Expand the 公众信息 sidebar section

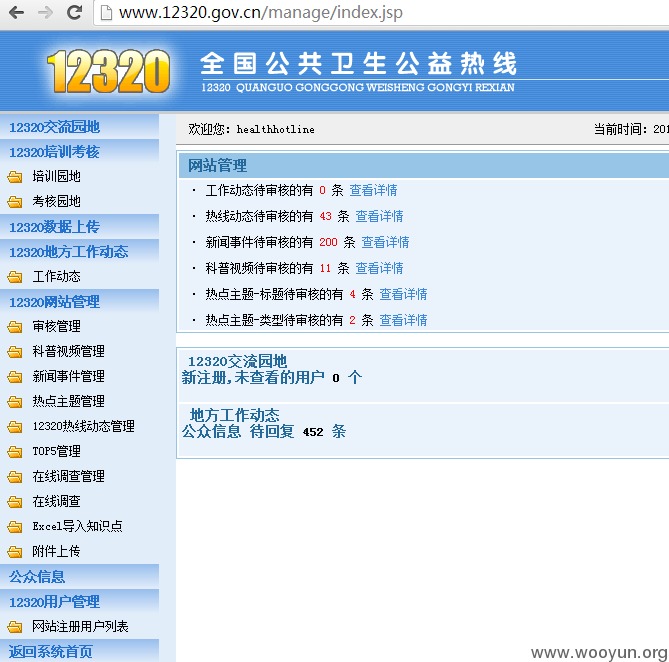click(79, 577)
